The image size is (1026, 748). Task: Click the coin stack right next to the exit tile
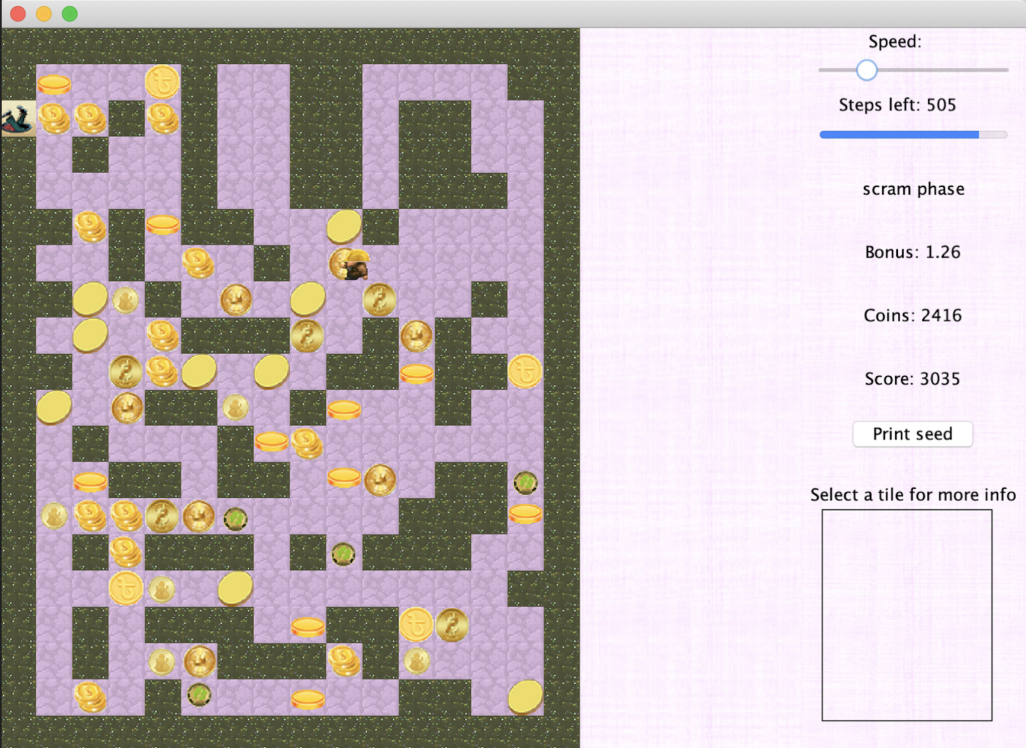tap(54, 119)
